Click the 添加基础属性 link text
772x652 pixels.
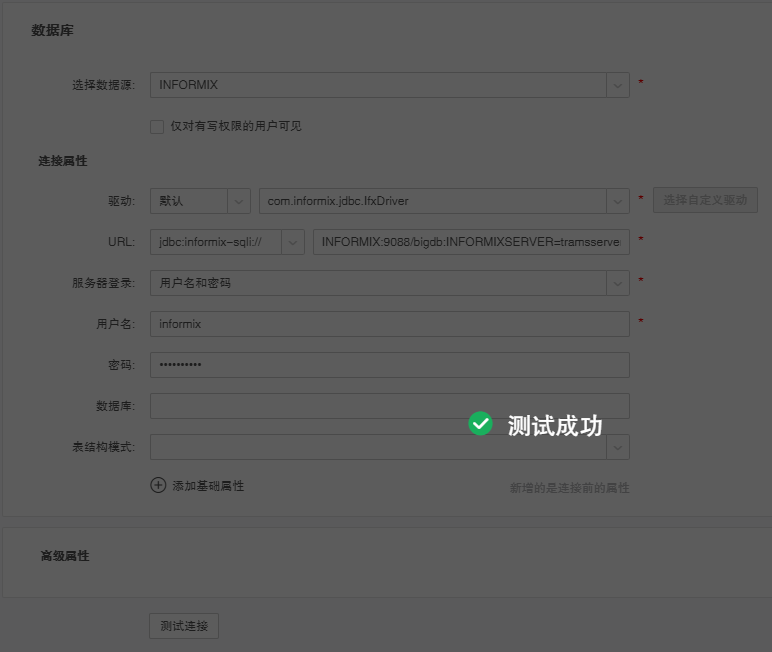(208, 486)
